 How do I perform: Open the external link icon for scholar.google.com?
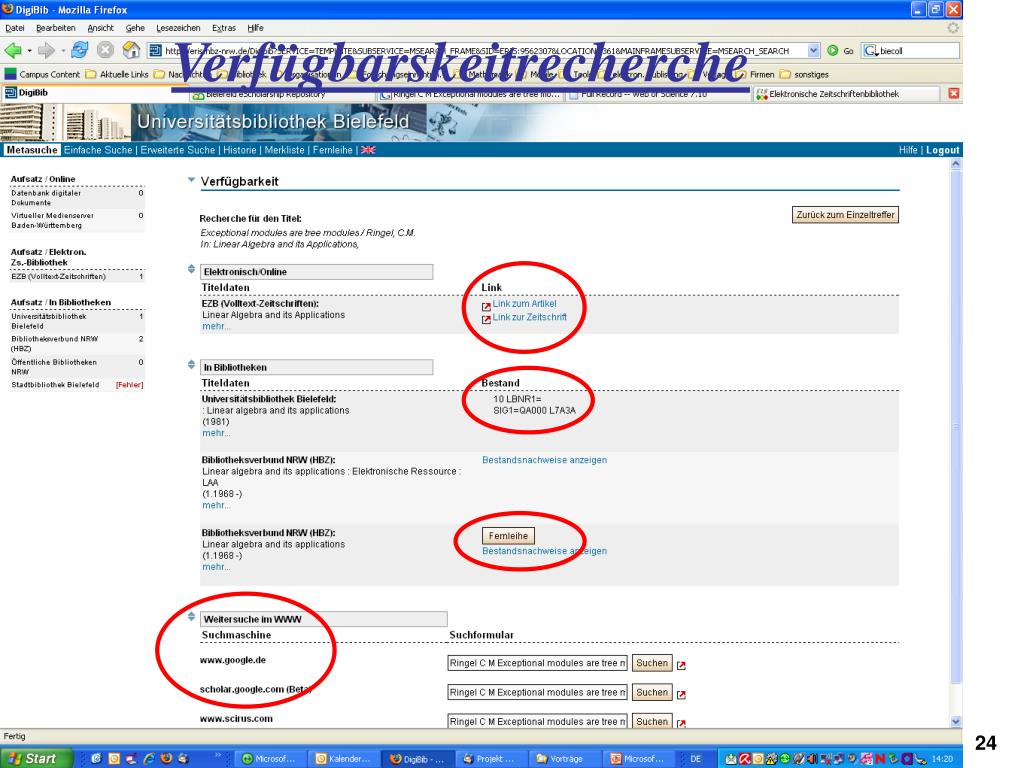click(x=681, y=695)
